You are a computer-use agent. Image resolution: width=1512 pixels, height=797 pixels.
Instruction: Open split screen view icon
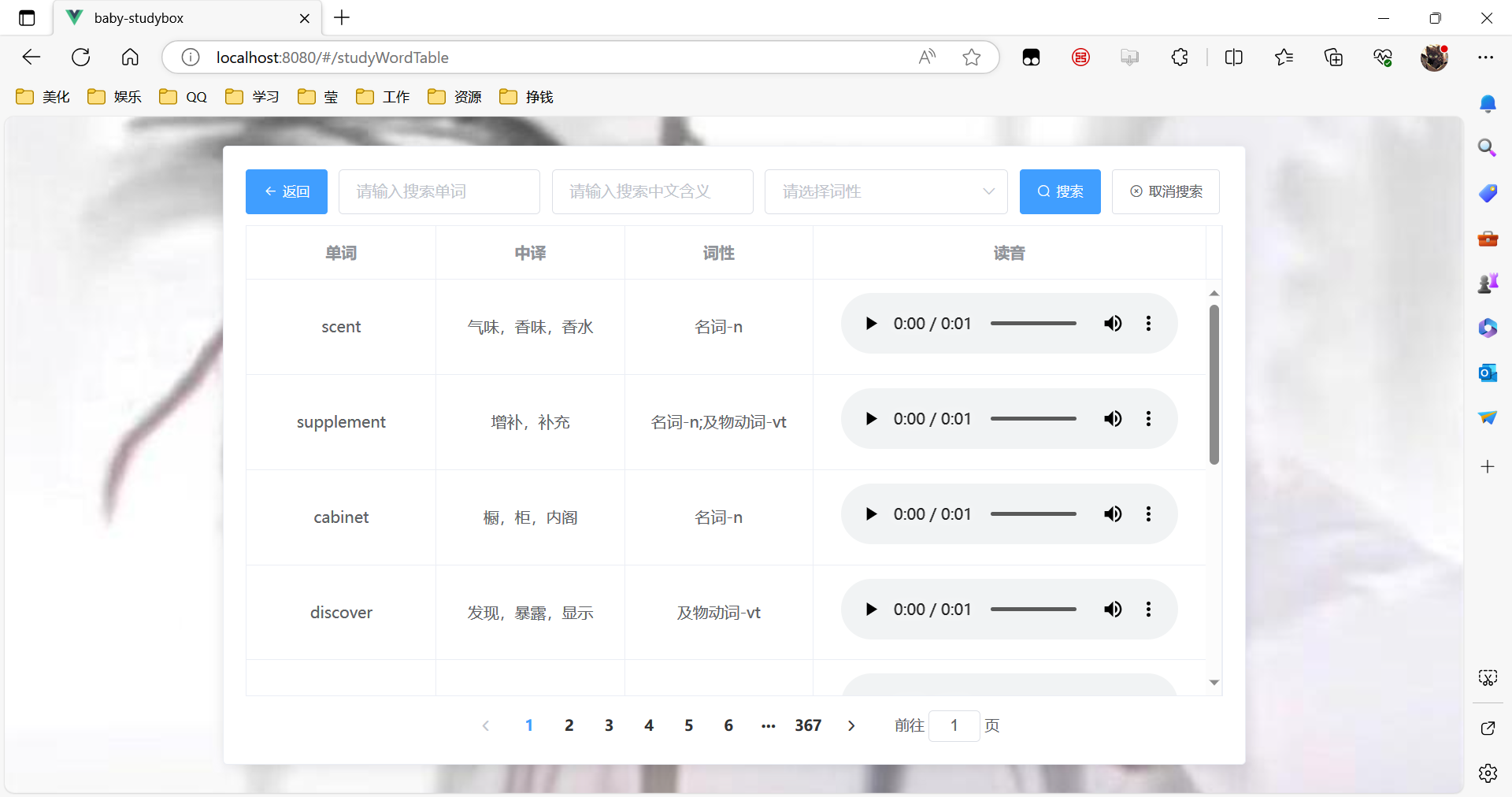click(x=1234, y=57)
